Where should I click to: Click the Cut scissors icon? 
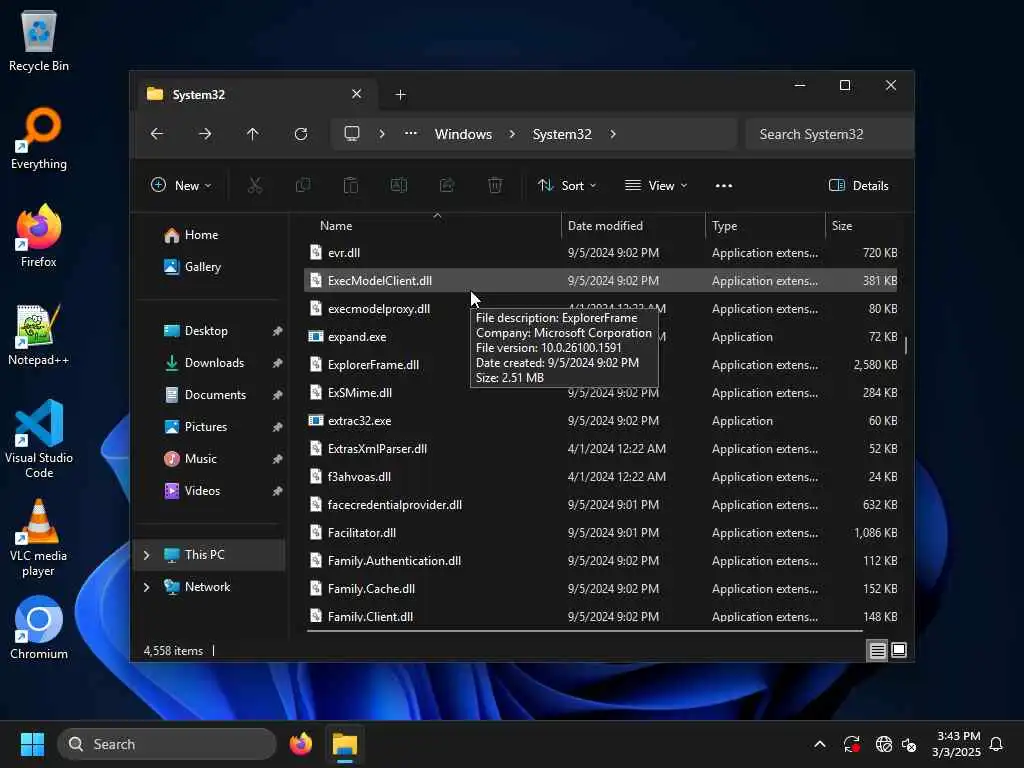(255, 185)
